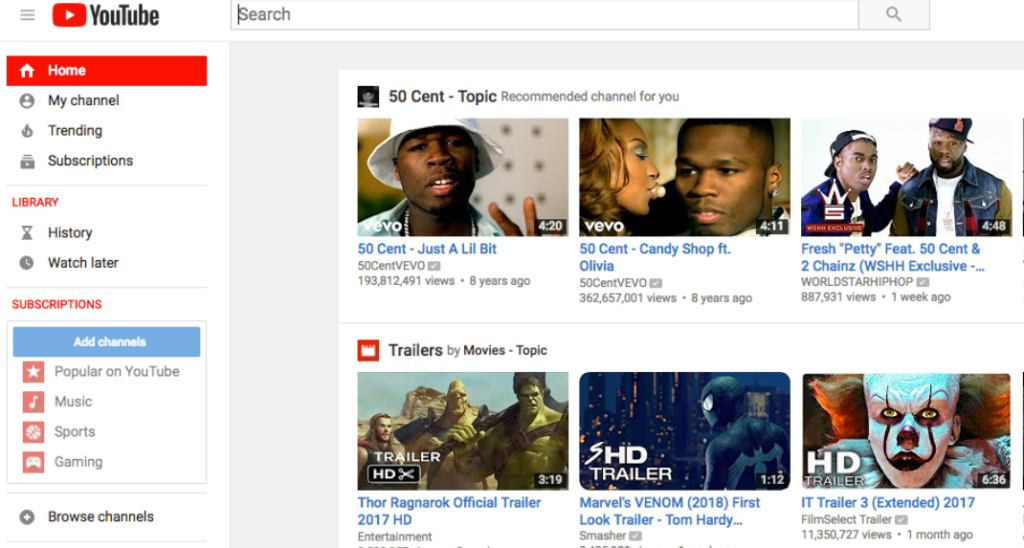Click the Trailers clapperboard icon

click(x=368, y=351)
